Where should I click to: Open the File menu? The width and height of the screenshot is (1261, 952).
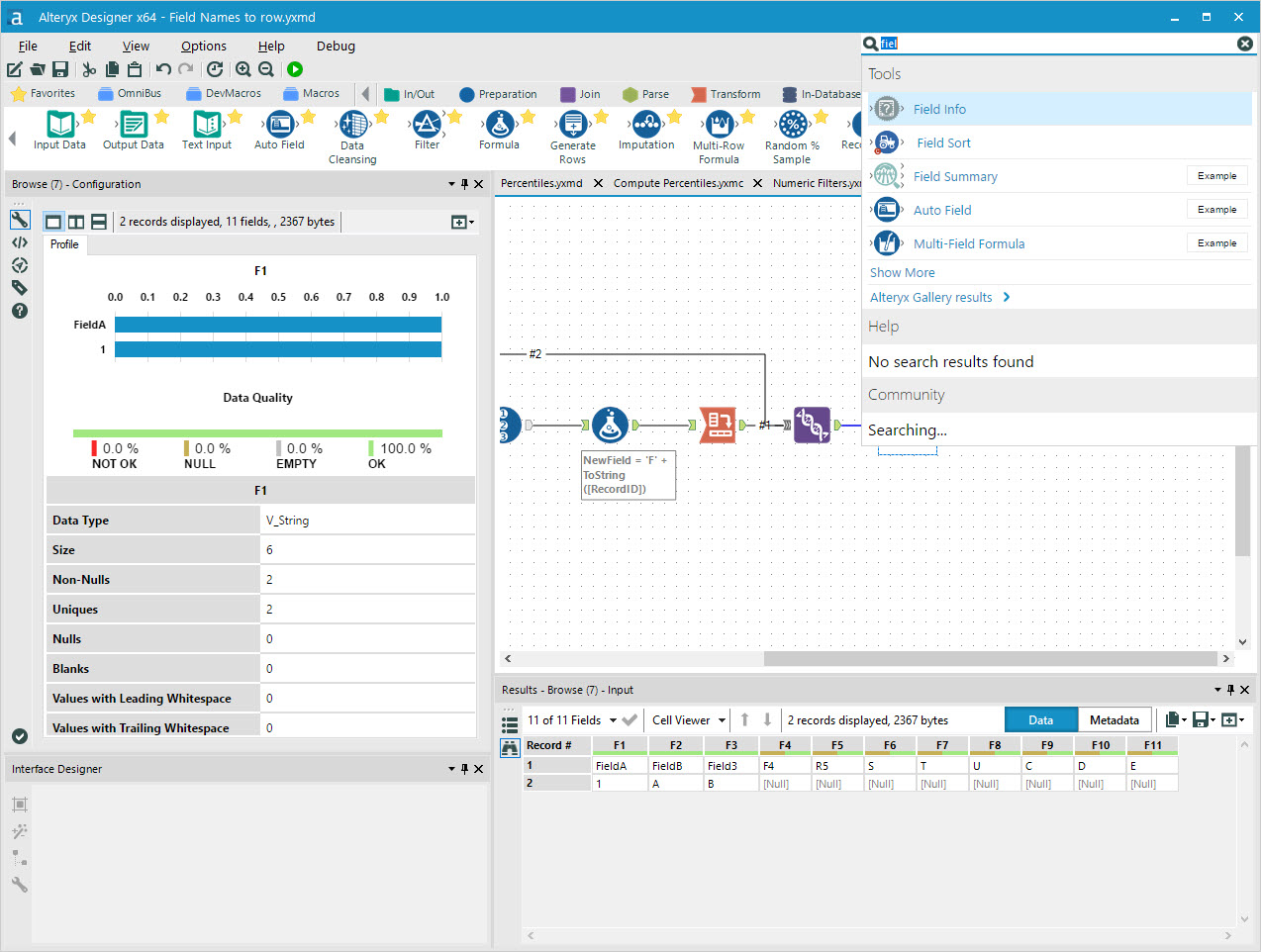tap(28, 46)
